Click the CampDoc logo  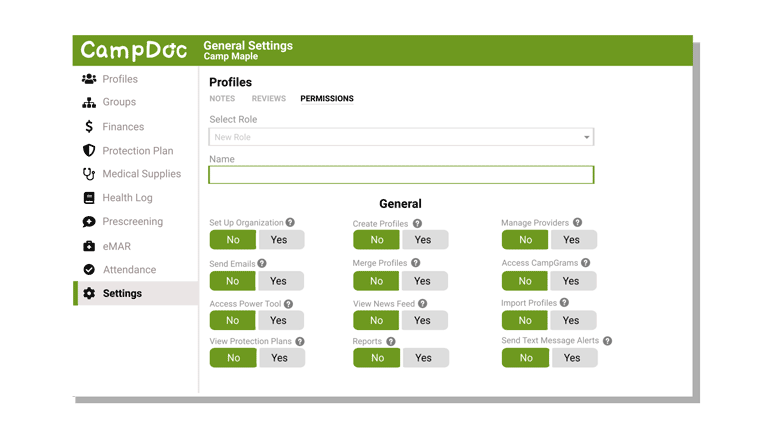coord(134,50)
